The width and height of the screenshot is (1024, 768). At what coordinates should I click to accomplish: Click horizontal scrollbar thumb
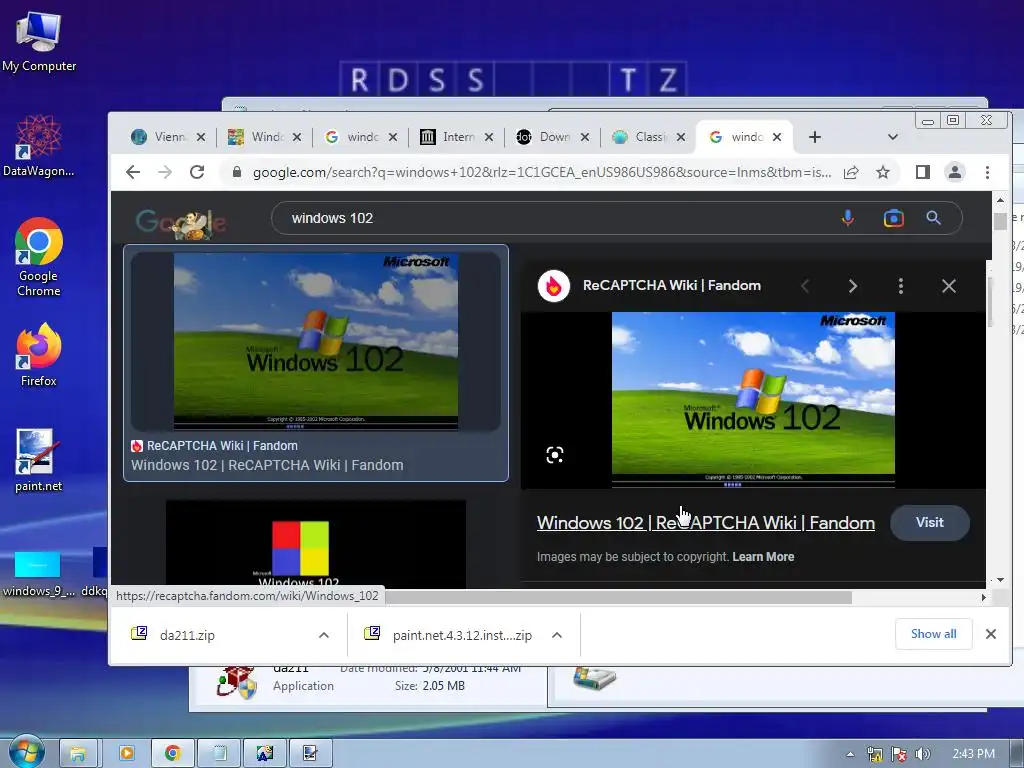(618, 598)
